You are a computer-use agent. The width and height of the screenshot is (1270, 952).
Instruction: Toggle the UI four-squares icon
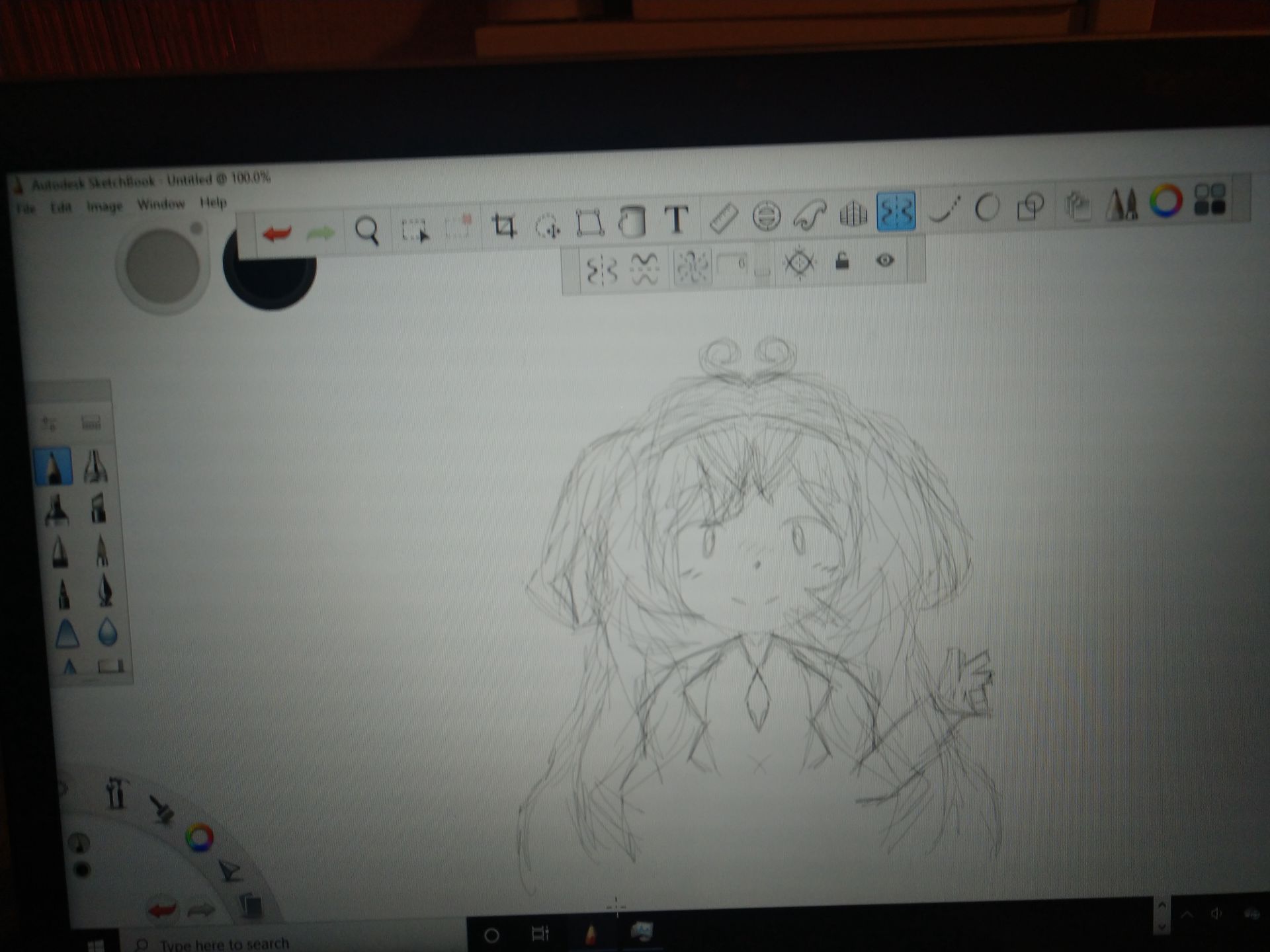pos(1210,200)
